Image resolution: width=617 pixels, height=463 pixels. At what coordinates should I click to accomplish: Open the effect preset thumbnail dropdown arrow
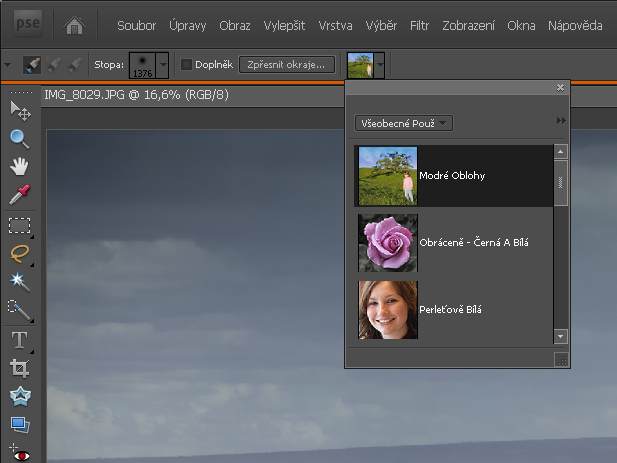380,65
